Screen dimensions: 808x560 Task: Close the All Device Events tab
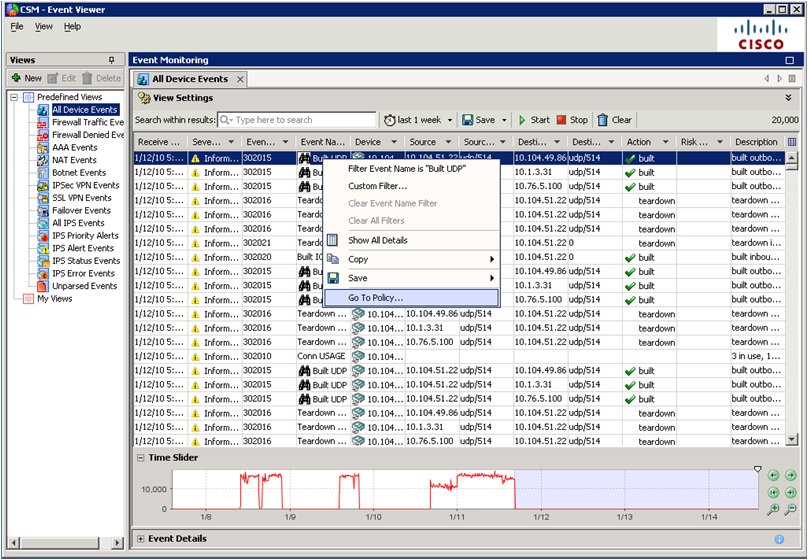coord(240,79)
